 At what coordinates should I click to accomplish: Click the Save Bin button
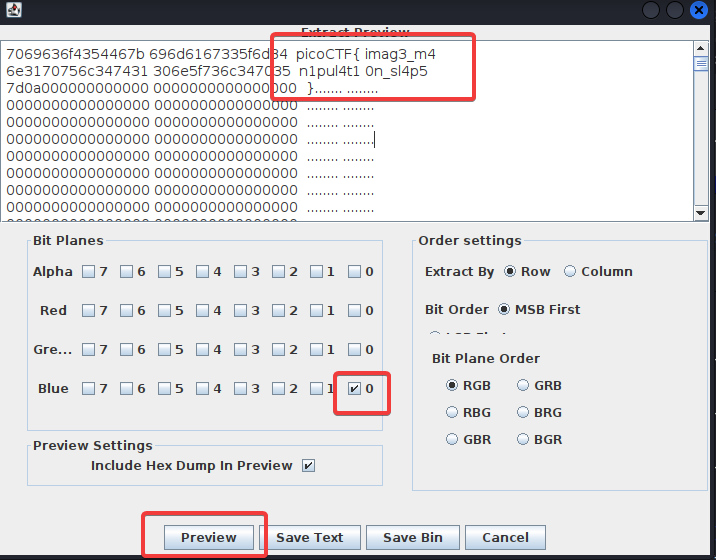pos(413,538)
